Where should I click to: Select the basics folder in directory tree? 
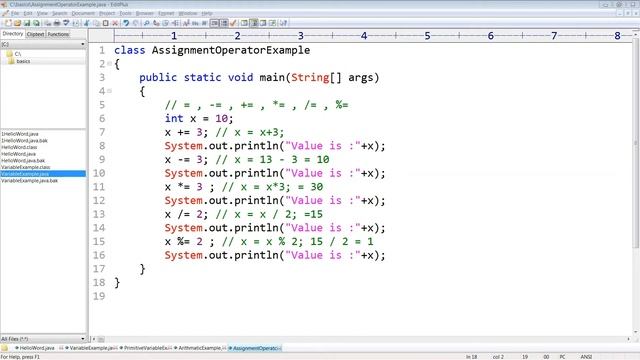(19, 61)
